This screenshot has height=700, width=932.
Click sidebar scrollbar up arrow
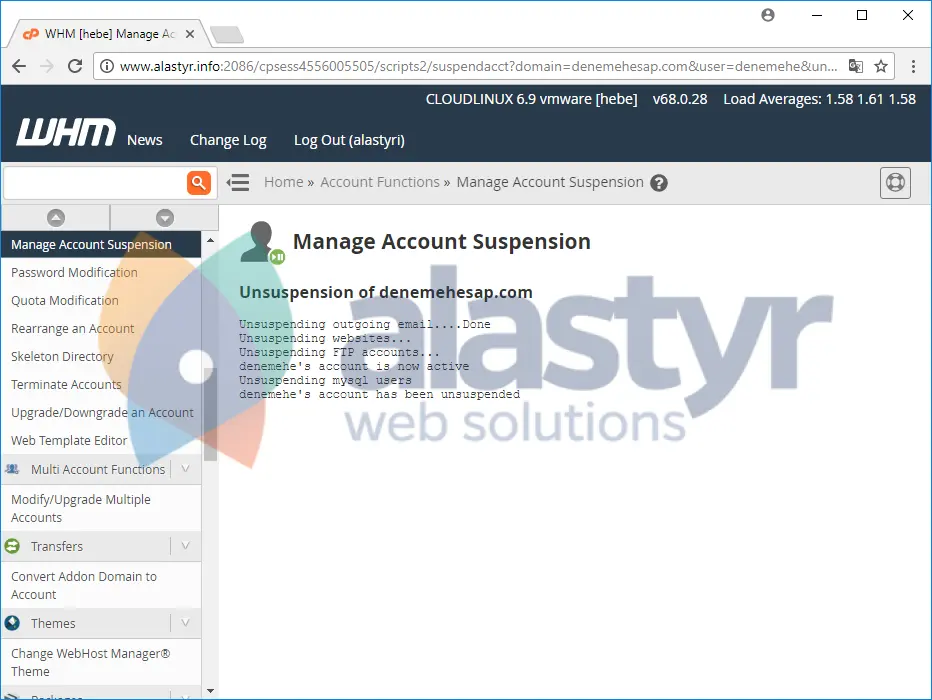click(x=210, y=240)
